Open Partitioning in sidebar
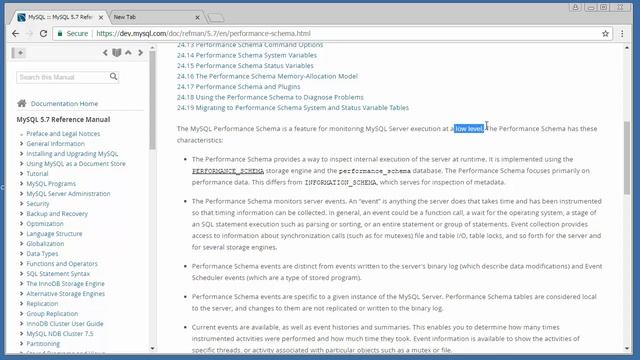This screenshot has height=360, width=640. click(43, 344)
